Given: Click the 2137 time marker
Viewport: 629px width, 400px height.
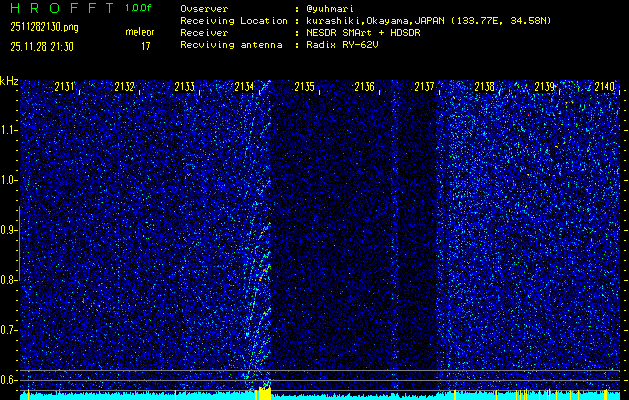Looking at the screenshot, I should 425,87.
